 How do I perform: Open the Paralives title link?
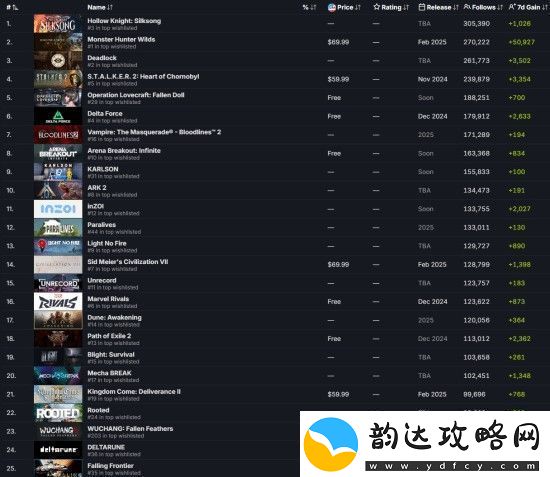101,225
